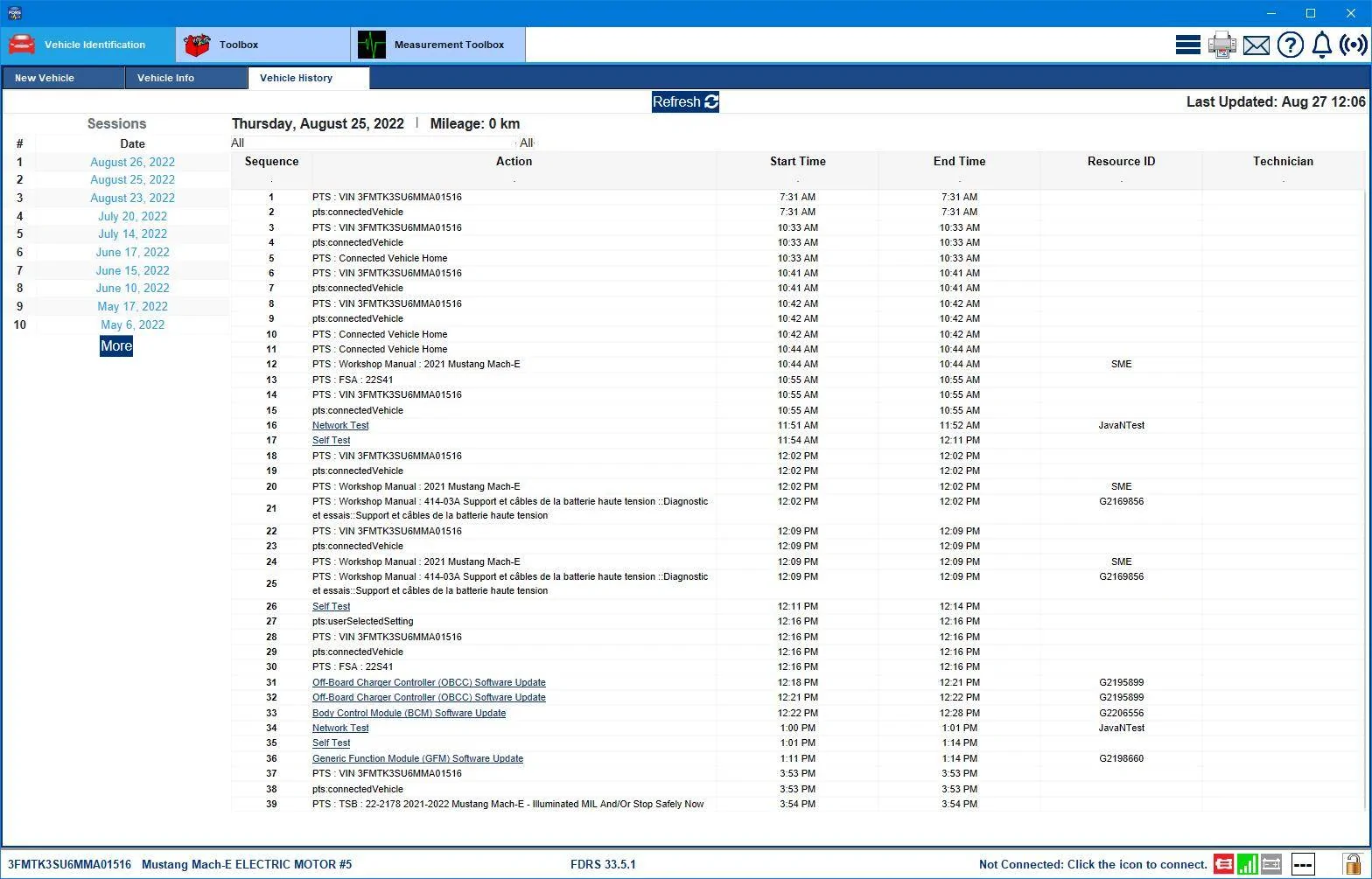
Task: Open session May 17, 2022
Action: point(132,306)
